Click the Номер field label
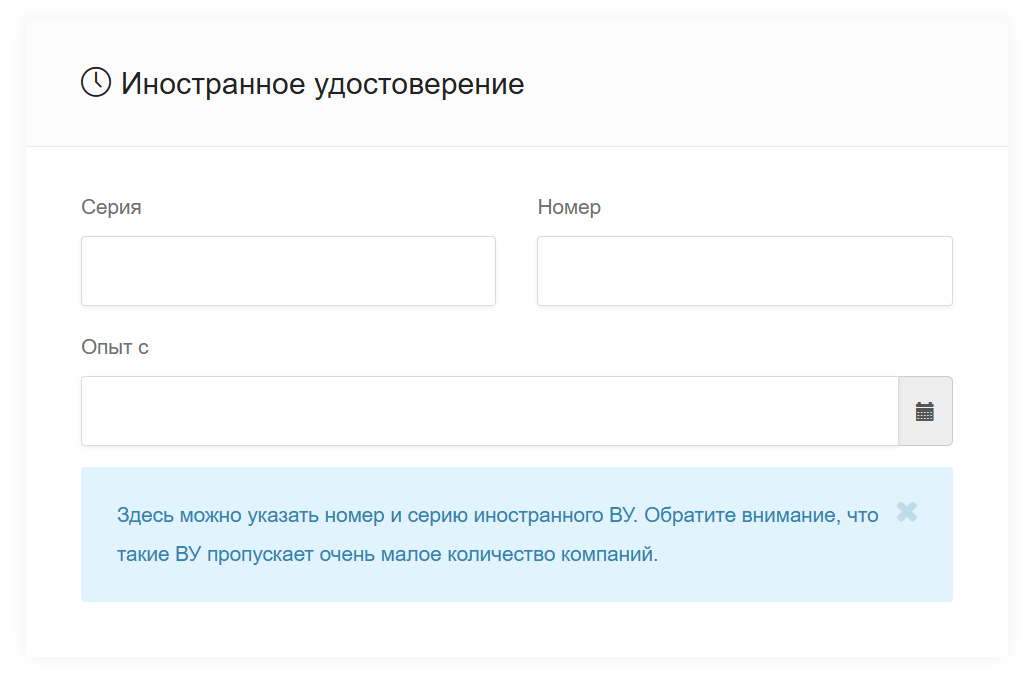Image resolution: width=1032 pixels, height=673 pixels. (569, 207)
